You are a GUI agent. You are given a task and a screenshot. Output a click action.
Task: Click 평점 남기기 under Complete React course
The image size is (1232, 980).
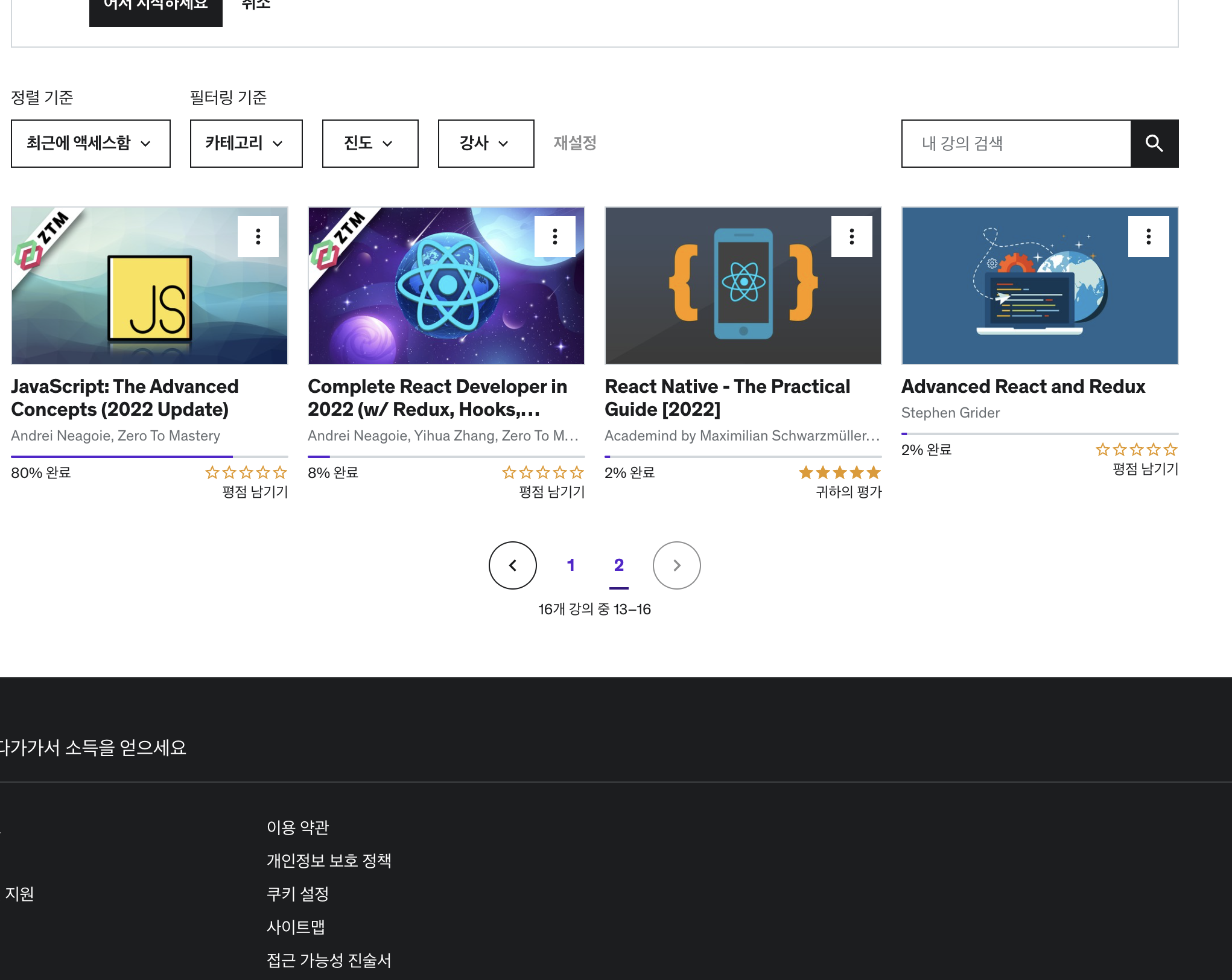552,492
